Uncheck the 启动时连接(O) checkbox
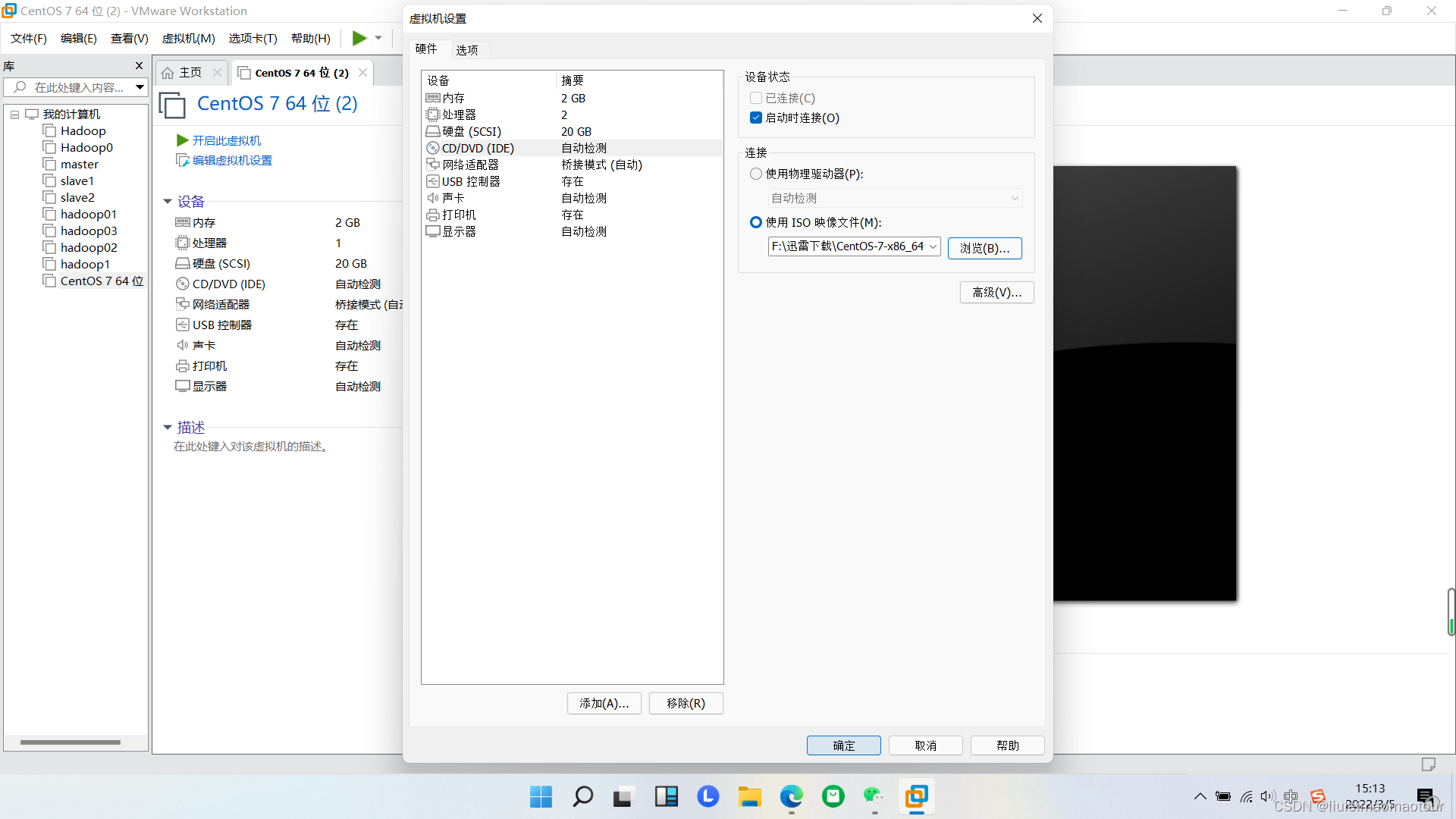 [756, 118]
